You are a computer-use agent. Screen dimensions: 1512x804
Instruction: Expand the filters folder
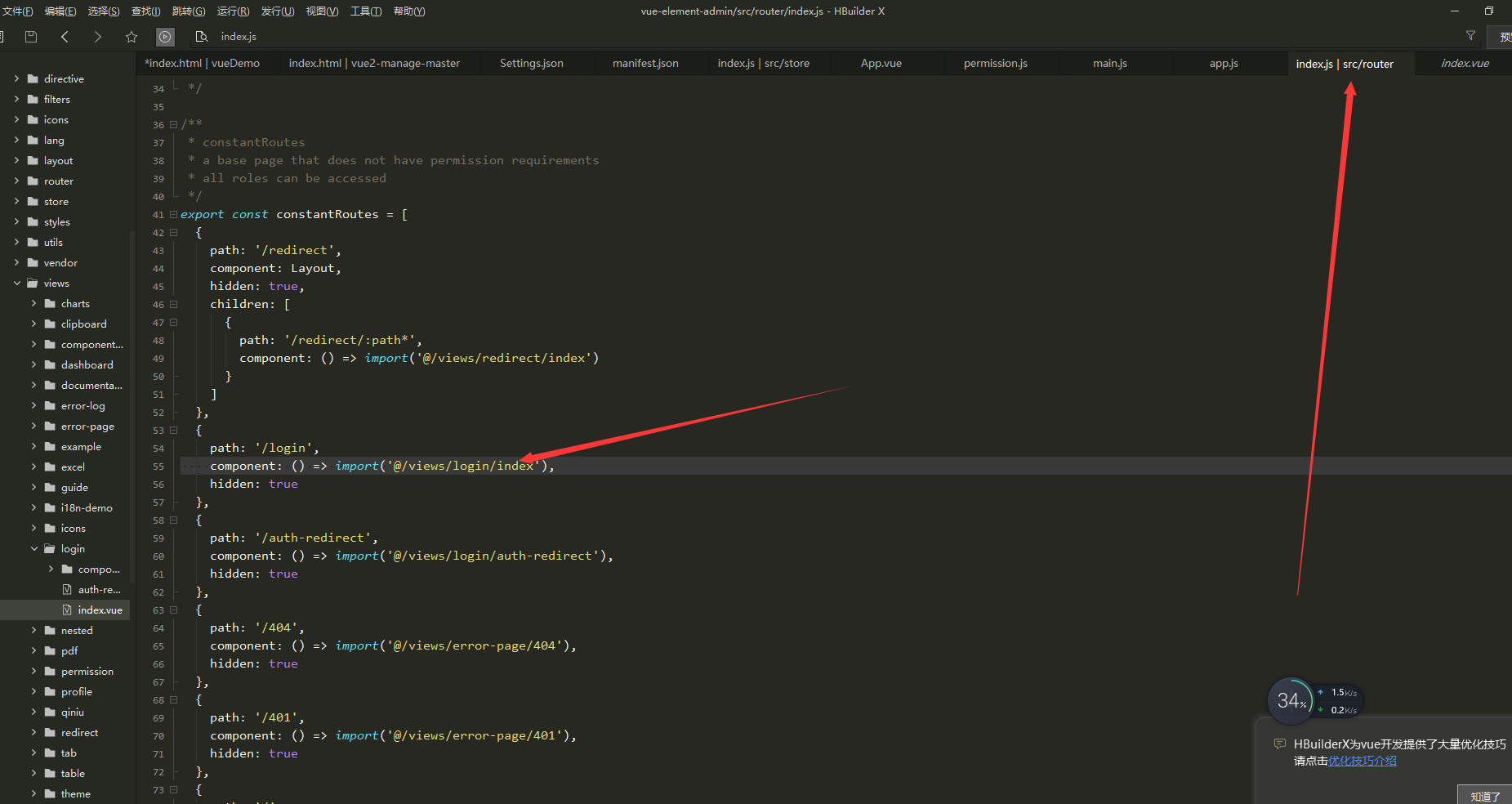pos(16,99)
